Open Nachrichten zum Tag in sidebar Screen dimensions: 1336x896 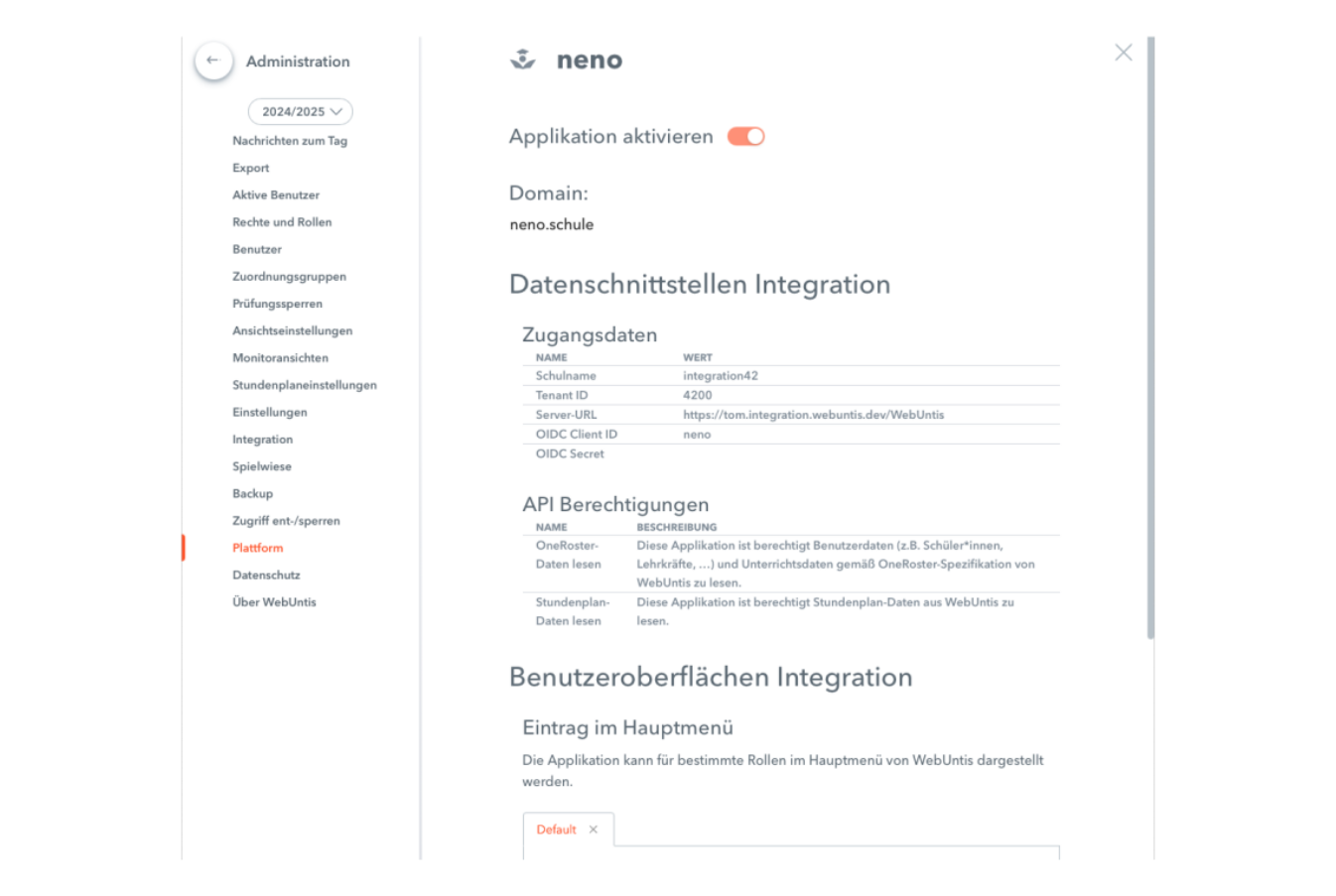290,141
